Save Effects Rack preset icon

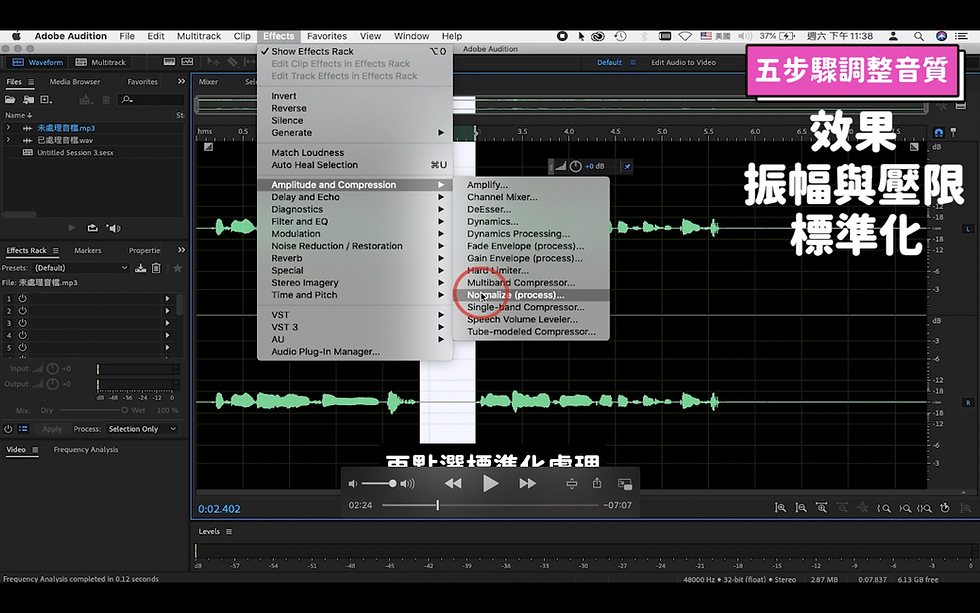pos(141,268)
